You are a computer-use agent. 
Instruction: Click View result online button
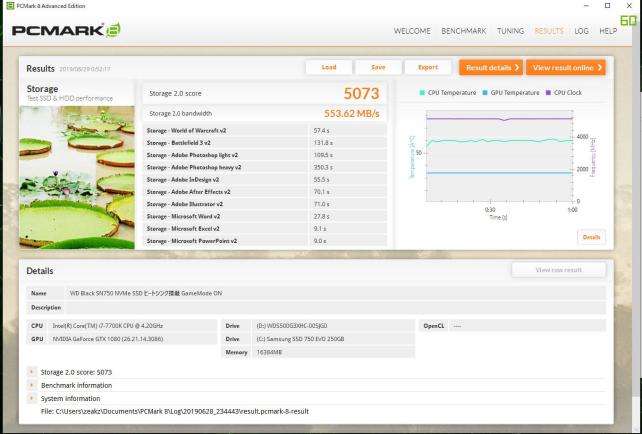(x=565, y=68)
